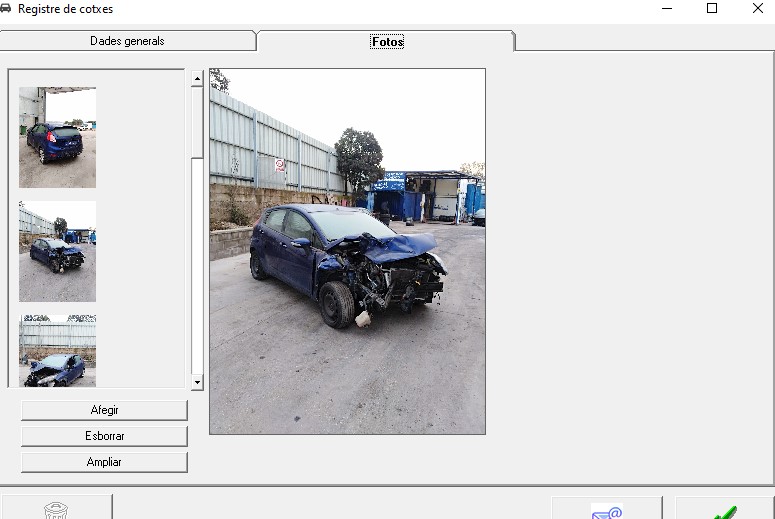Click the large preview photo of crashed car
This screenshot has height=519, width=775.
[347, 251]
